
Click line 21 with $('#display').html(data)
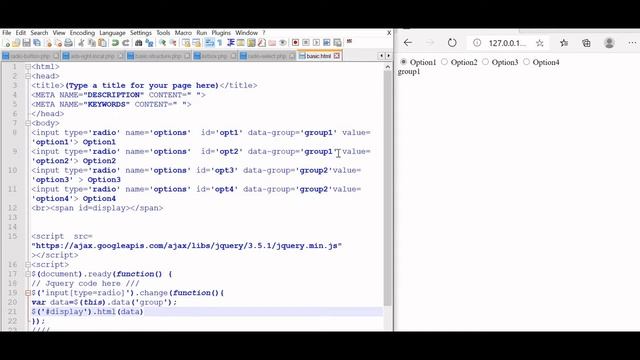87,312
